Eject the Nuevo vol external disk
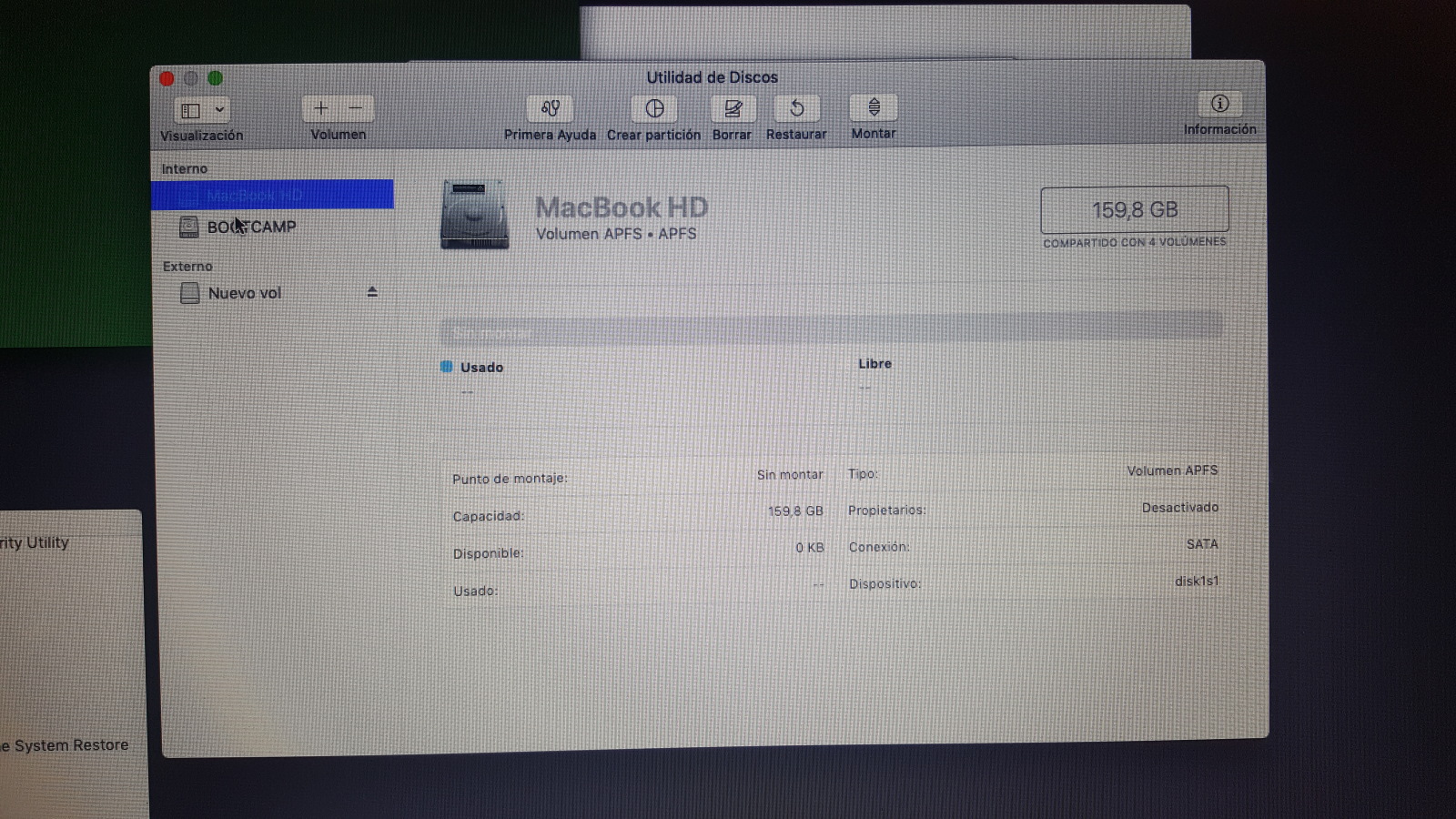 (372, 292)
